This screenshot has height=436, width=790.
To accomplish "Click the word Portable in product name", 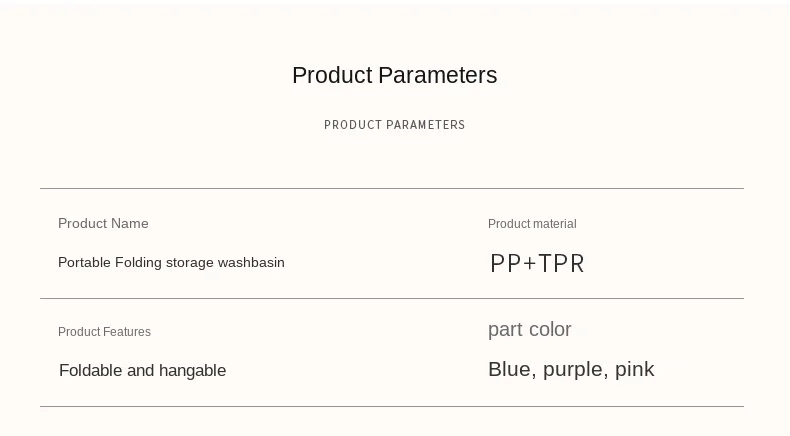I will point(84,263).
